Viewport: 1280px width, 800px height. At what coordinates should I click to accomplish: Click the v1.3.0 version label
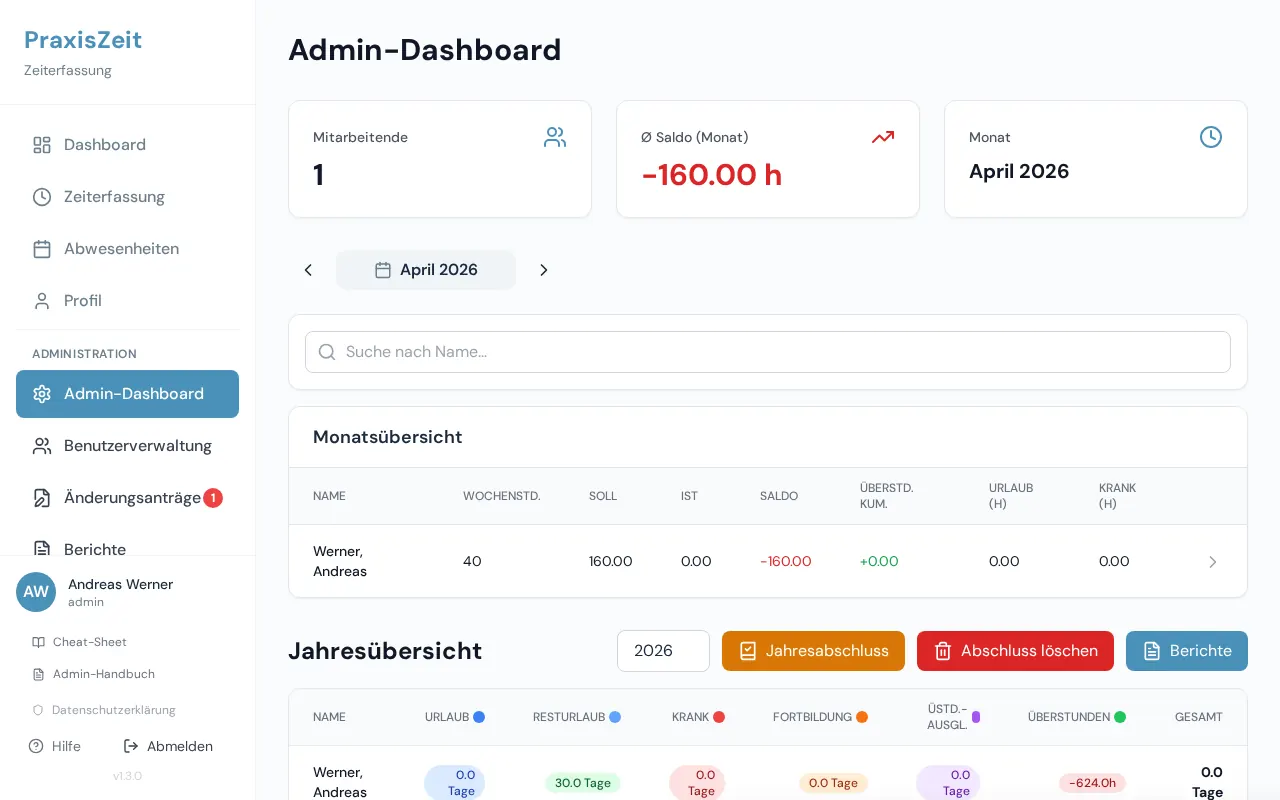click(x=127, y=776)
